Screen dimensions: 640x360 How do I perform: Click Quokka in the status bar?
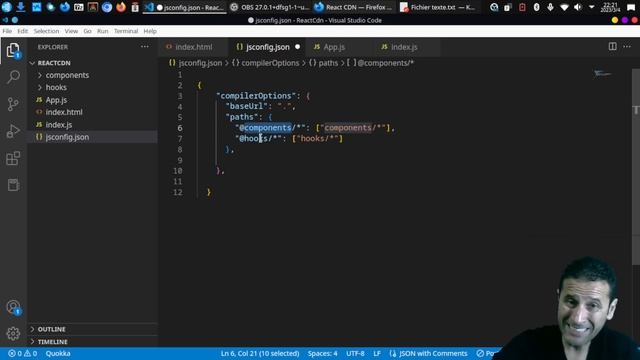coord(58,353)
